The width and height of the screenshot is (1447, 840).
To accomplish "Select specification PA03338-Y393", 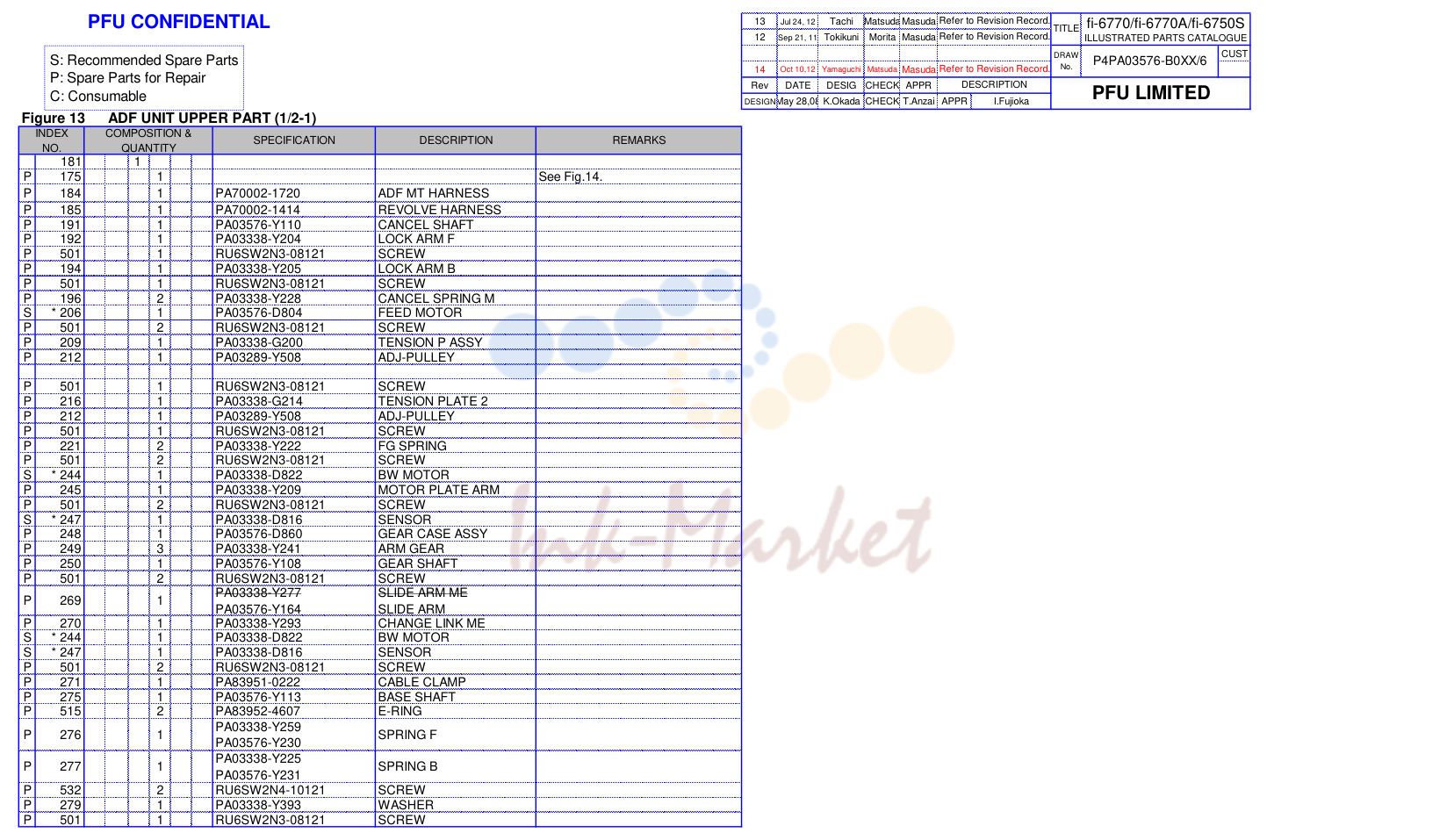I will click(x=258, y=805).
